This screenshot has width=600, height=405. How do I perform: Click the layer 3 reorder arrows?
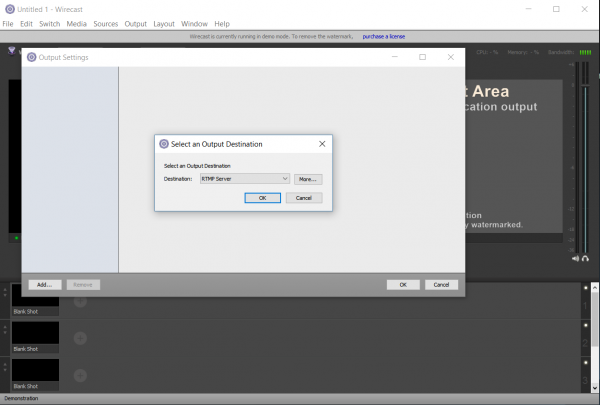[5, 367]
